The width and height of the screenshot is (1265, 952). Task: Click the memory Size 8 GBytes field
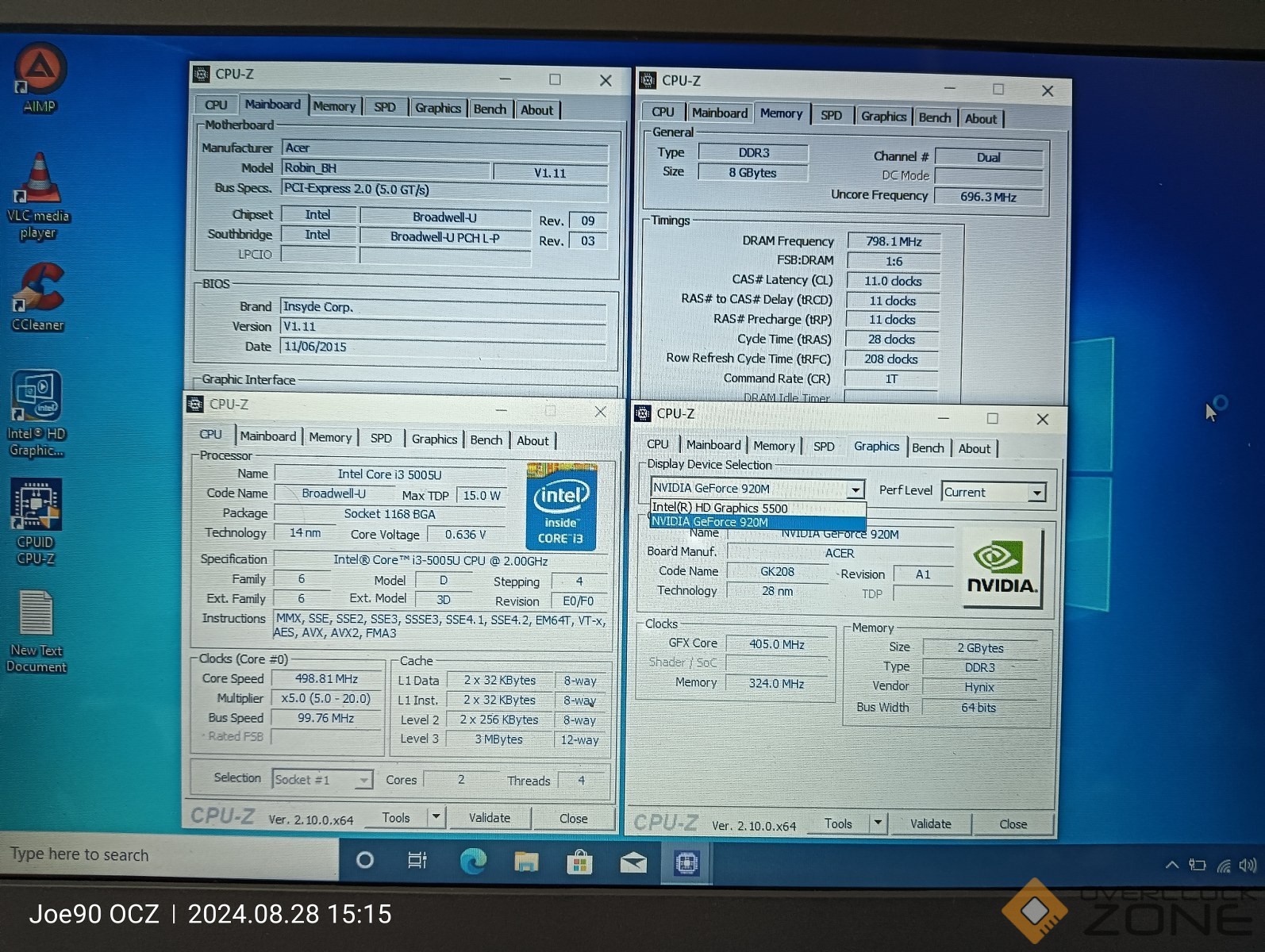coord(752,173)
